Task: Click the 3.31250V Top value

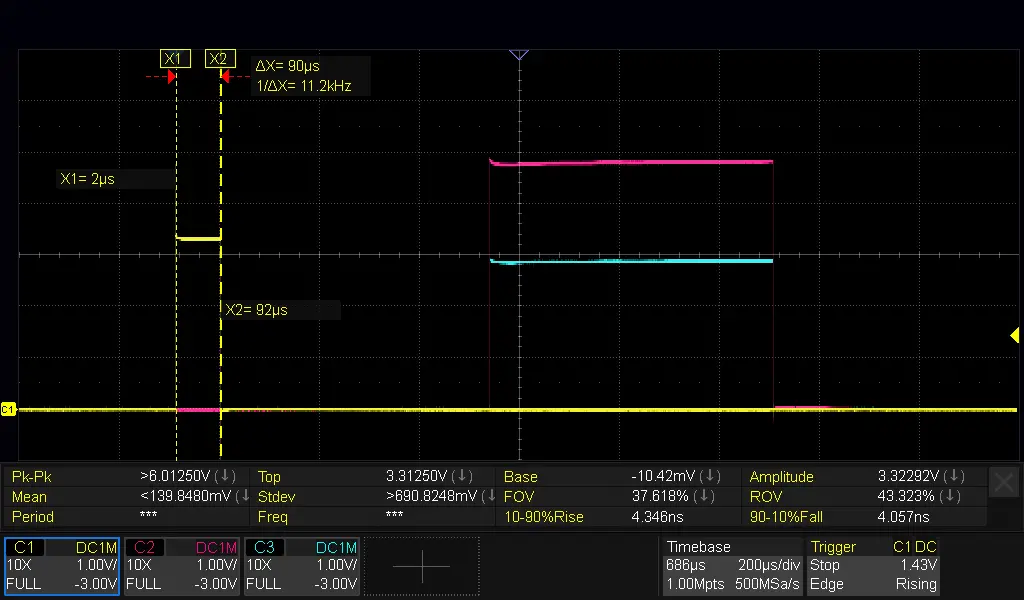Action: pos(417,476)
